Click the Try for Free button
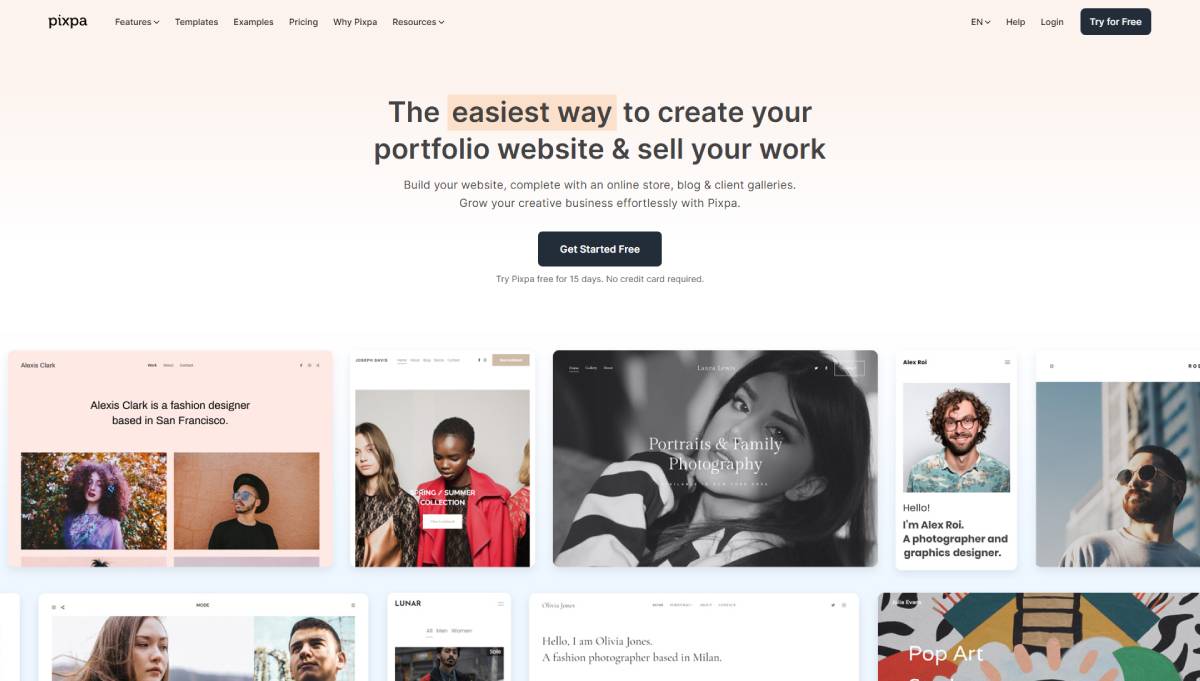Viewport: 1200px width, 681px height. [x=1115, y=22]
